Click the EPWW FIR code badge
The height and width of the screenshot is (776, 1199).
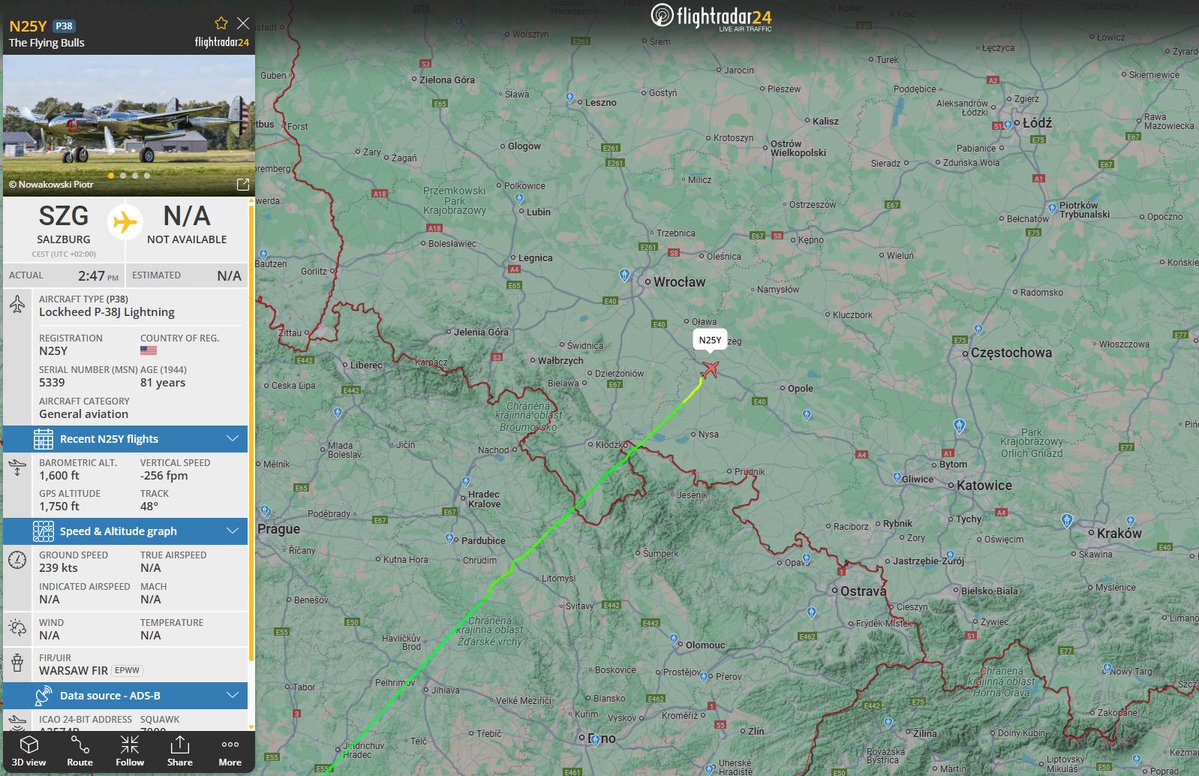127,670
